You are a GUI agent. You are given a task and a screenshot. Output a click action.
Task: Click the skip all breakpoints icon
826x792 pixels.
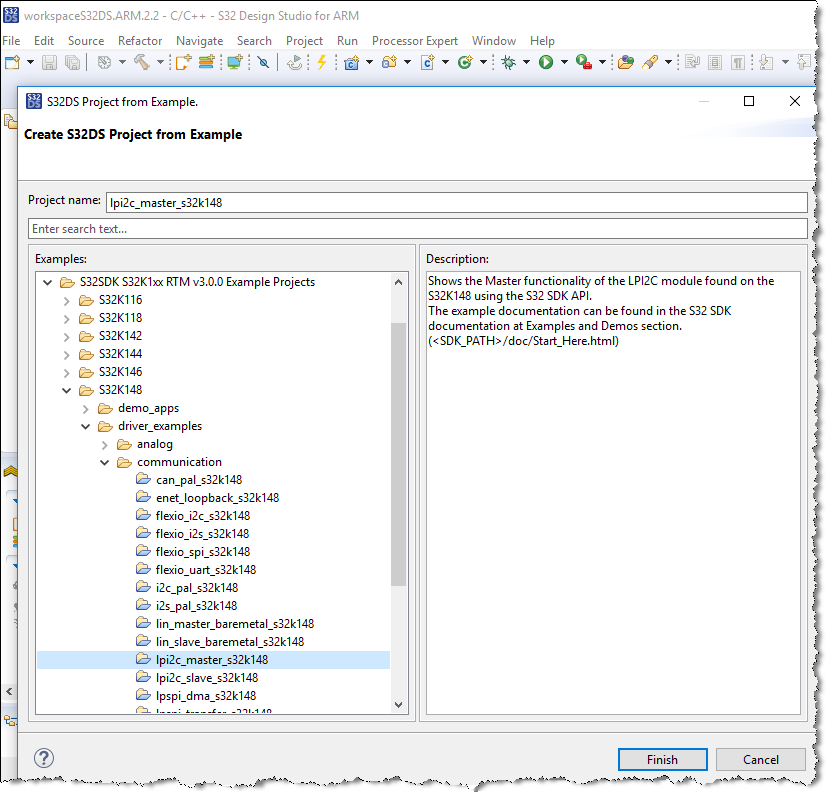[263, 63]
